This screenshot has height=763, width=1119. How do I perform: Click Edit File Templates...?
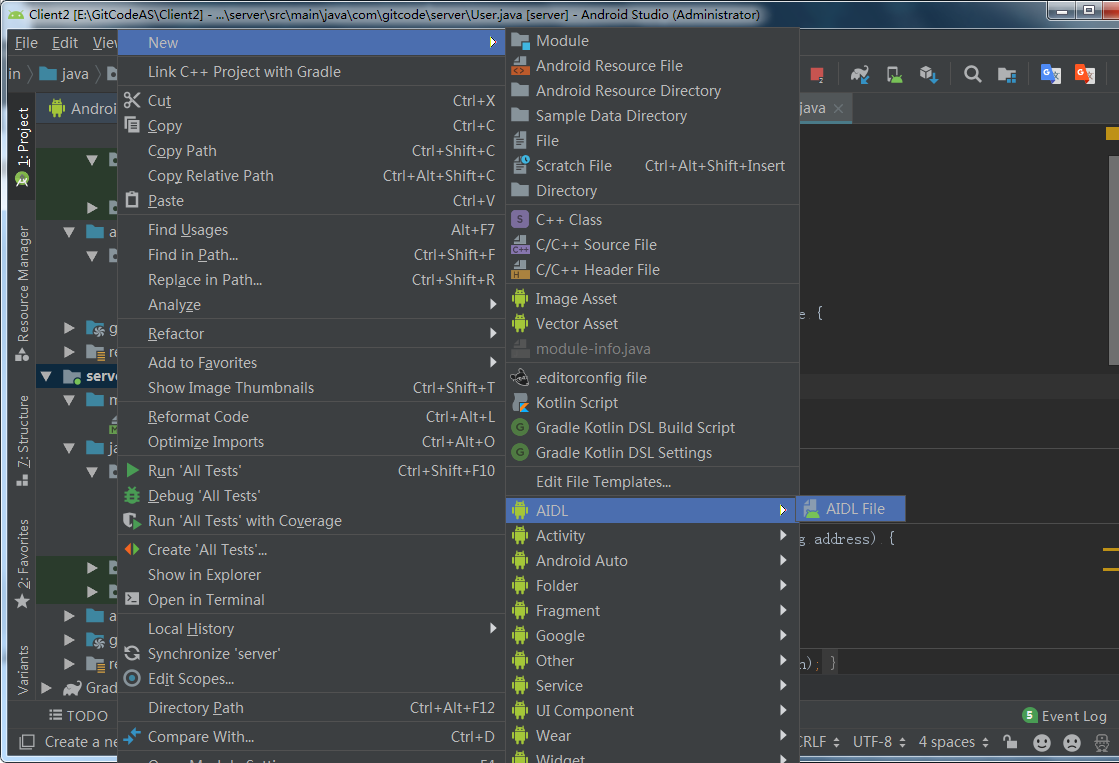tap(652, 482)
